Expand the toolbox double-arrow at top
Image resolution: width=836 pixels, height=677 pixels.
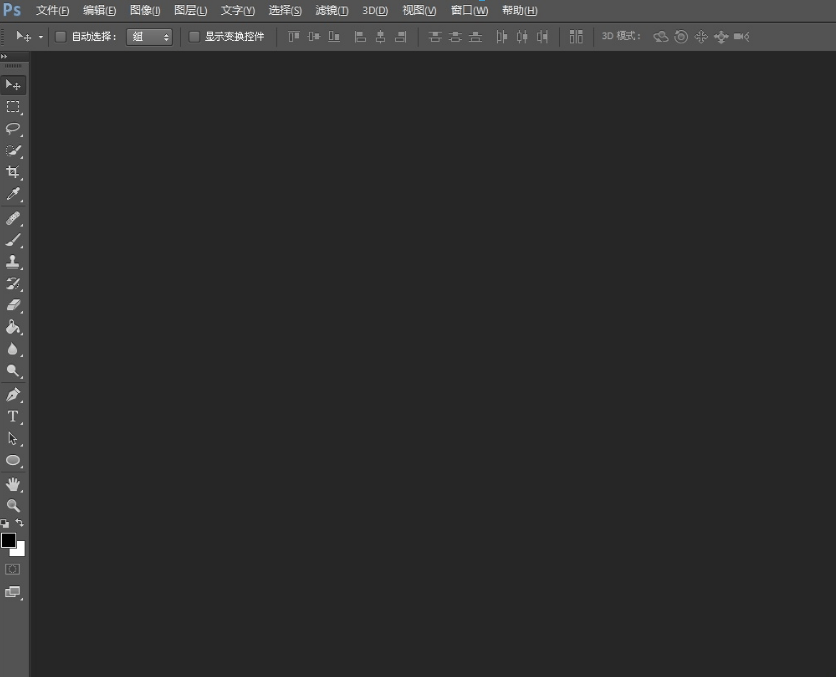click(5, 56)
